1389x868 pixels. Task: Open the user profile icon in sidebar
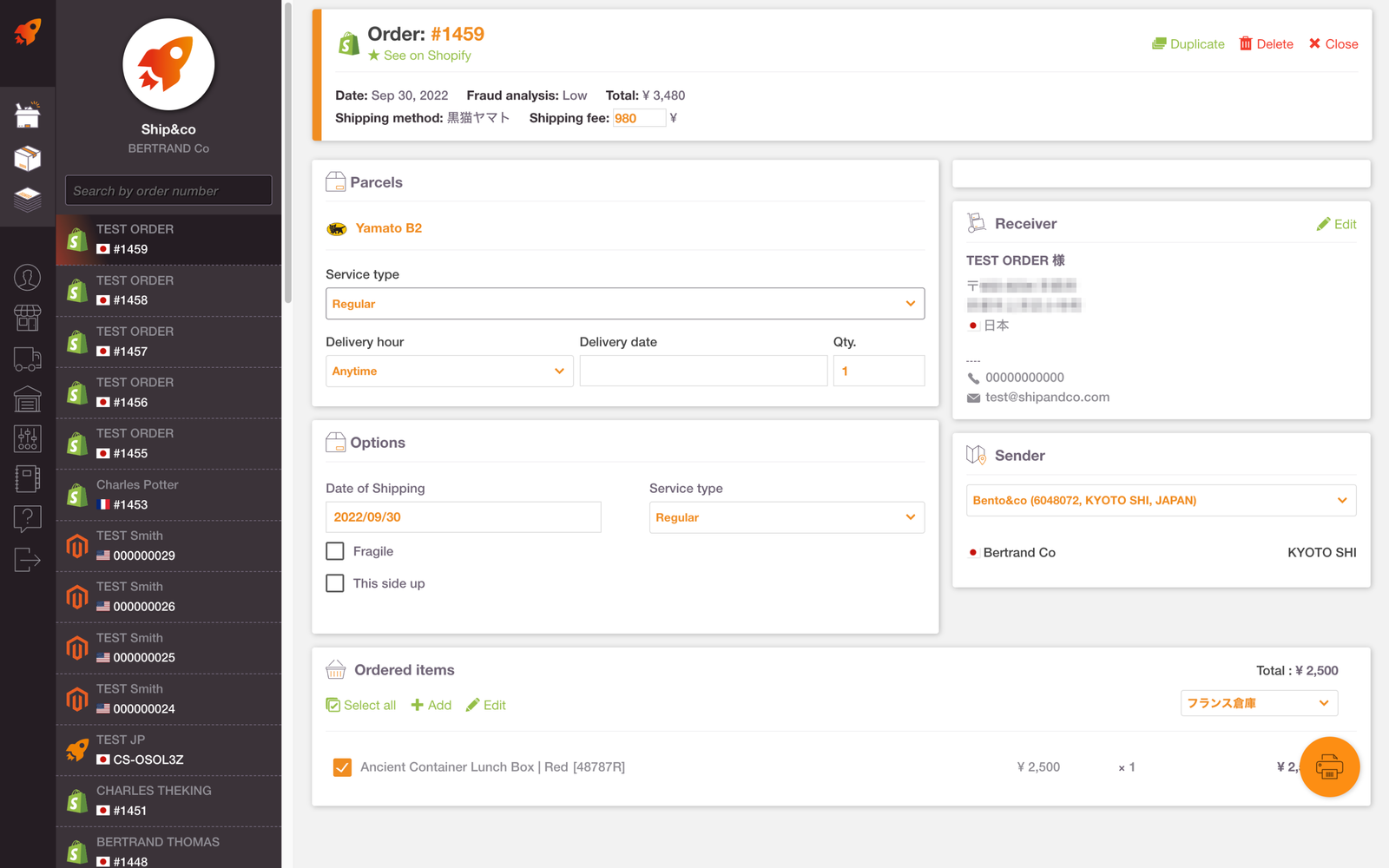pyautogui.click(x=28, y=278)
